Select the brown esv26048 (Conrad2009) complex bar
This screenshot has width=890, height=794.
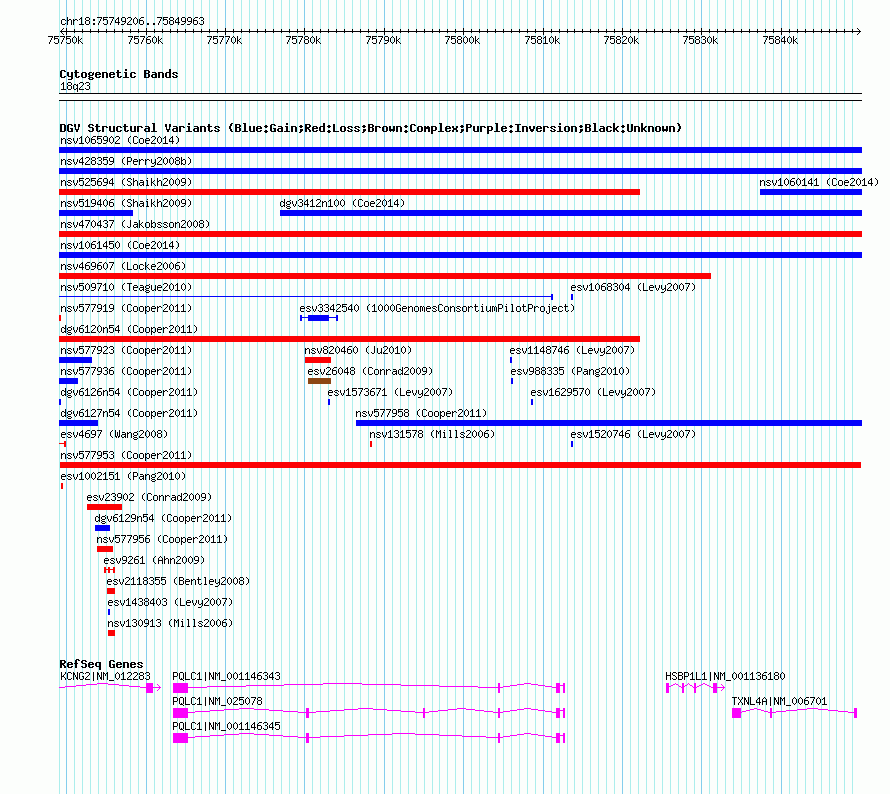point(319,381)
